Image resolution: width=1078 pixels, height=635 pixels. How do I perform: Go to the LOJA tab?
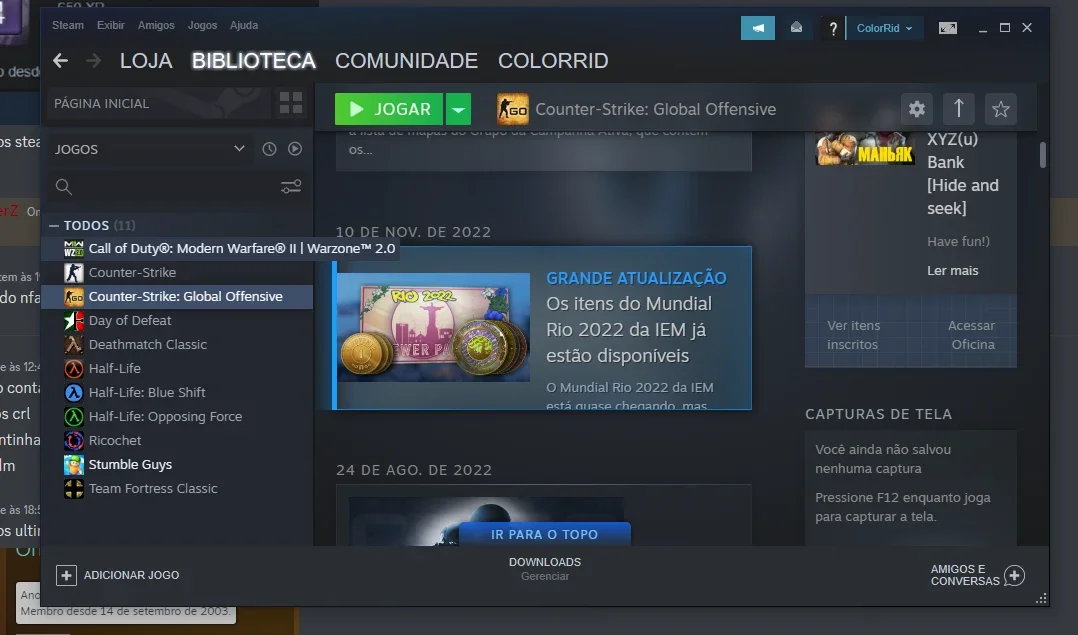146,60
